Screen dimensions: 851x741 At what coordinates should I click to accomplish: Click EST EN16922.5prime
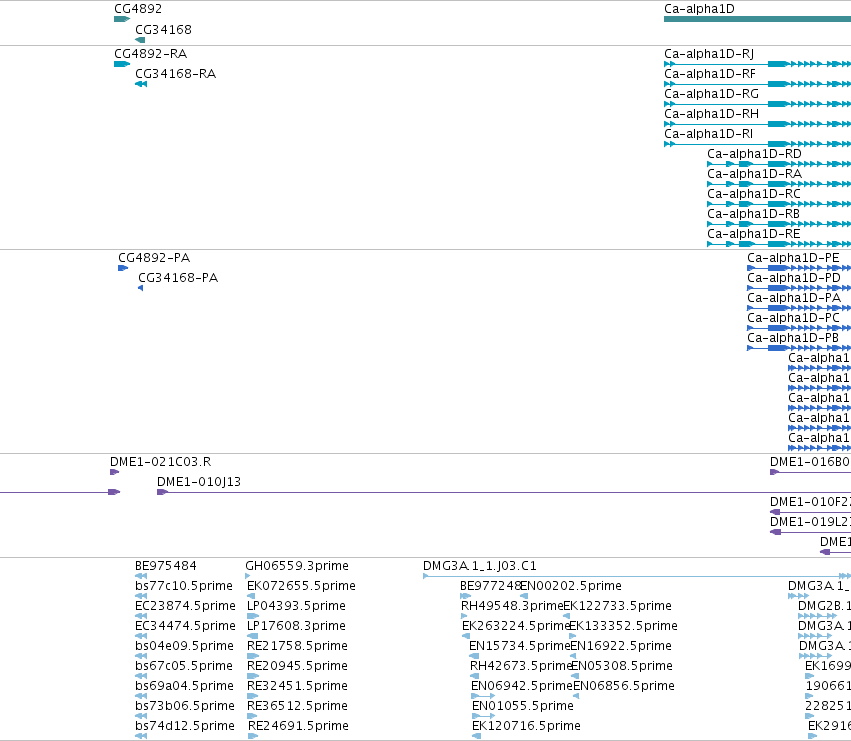tap(621, 647)
